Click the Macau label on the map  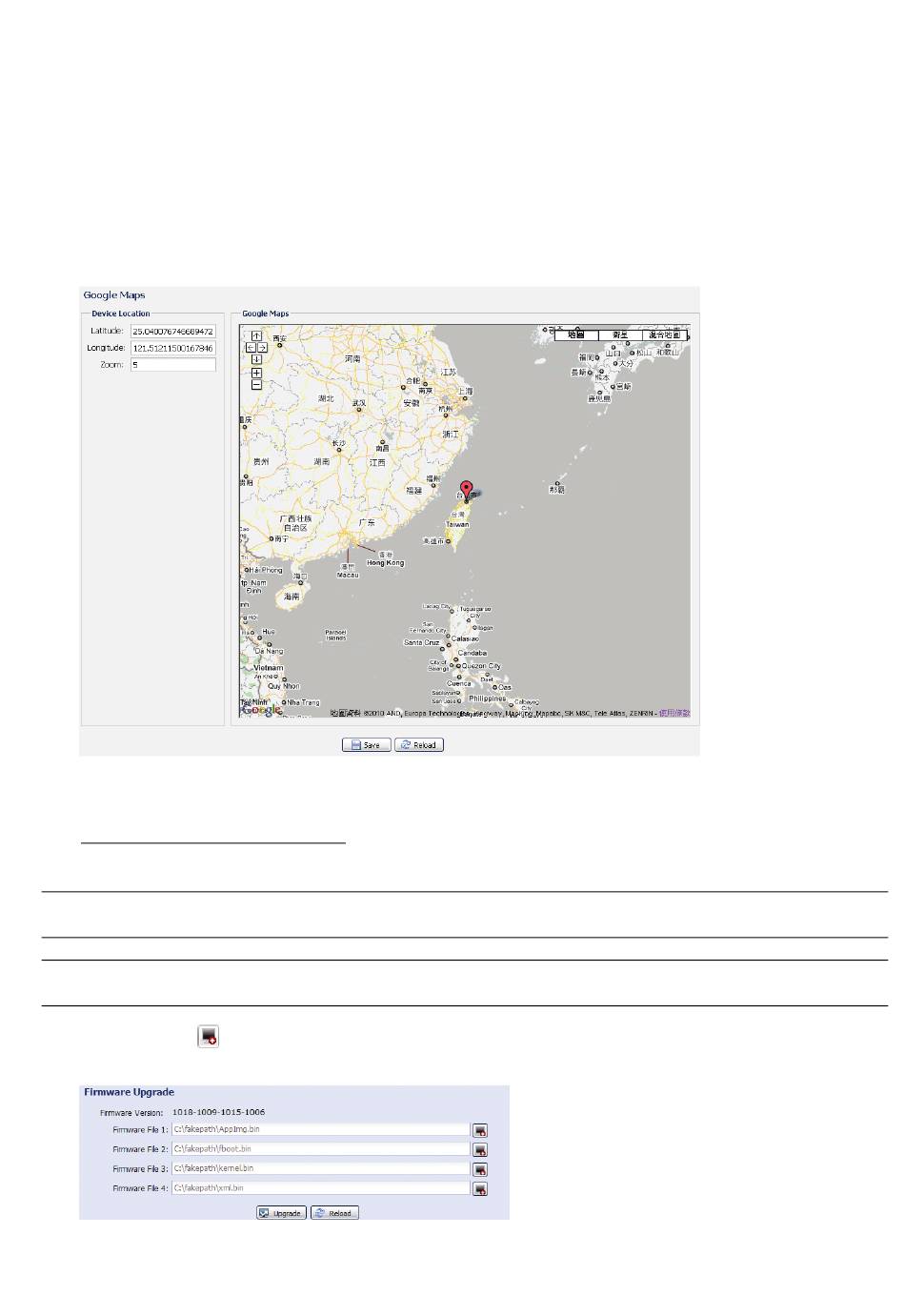pos(348,576)
